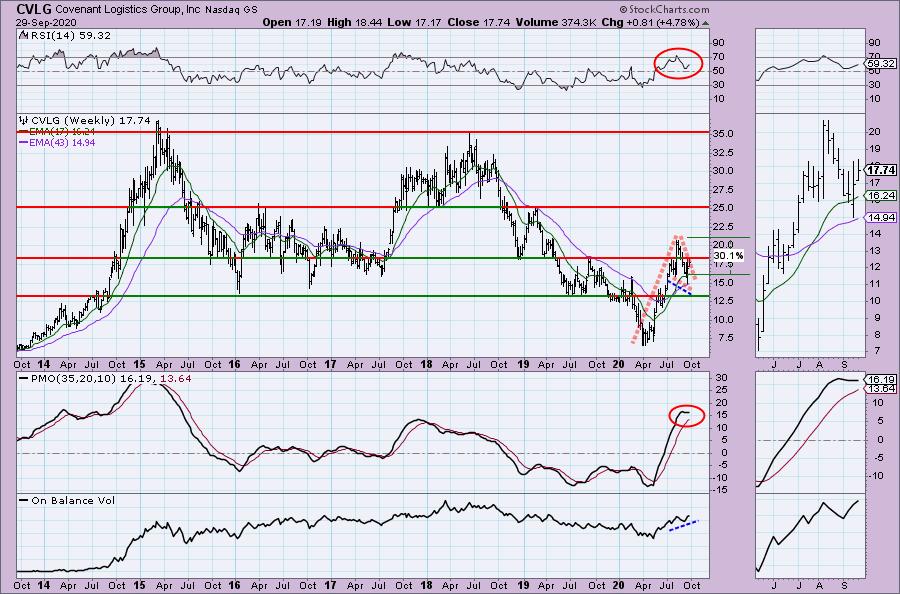Click the 22.5 price axis label
This screenshot has width=900, height=594.
pyautogui.click(x=723, y=227)
